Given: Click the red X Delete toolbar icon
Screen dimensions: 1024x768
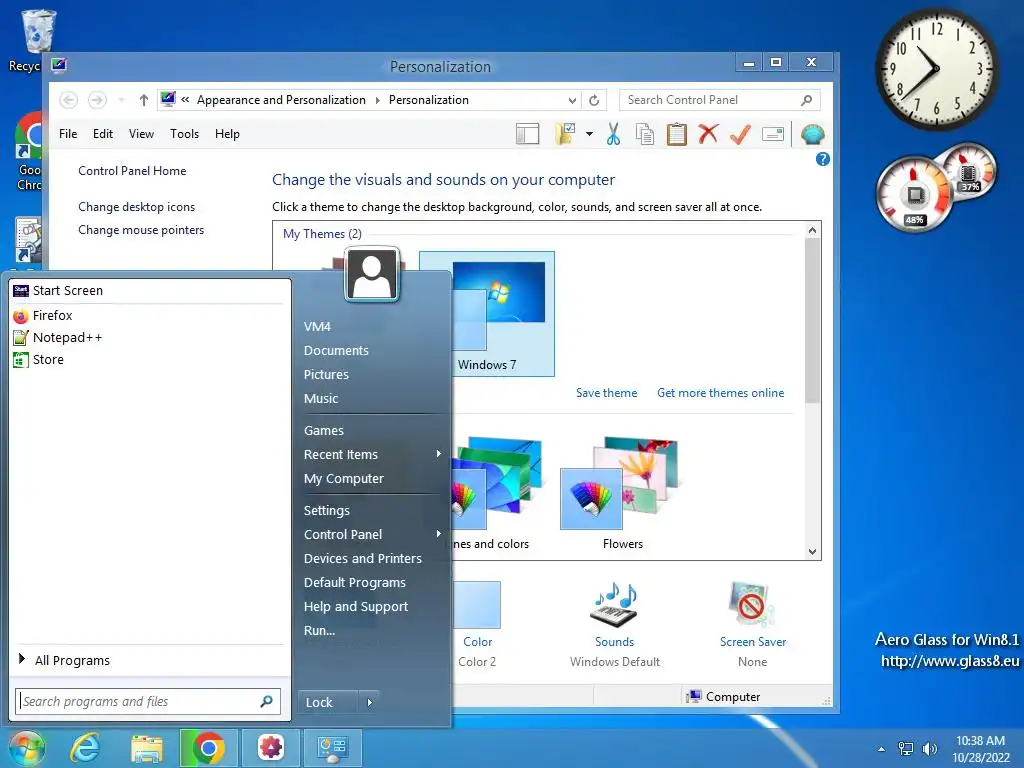Looking at the screenshot, I should 708,134.
